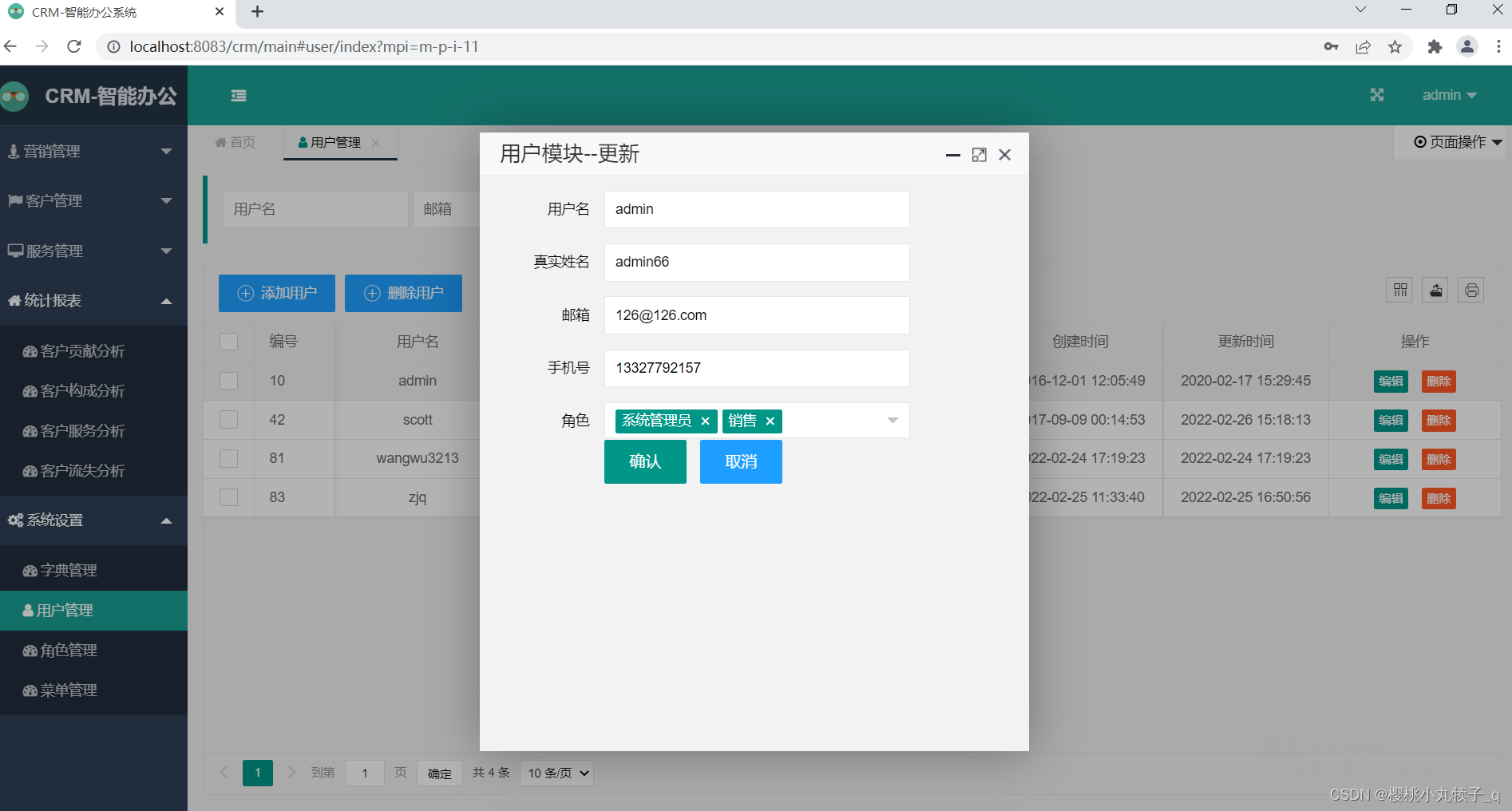Click the 确认 button in the dialog
This screenshot has width=1512, height=811.
point(645,461)
